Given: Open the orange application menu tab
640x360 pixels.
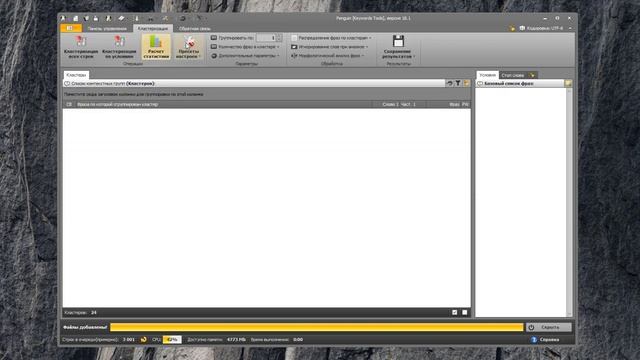Looking at the screenshot, I should click(71, 28).
